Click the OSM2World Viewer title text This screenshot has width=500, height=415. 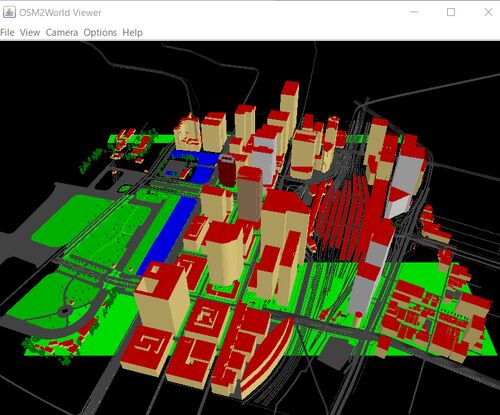(x=60, y=13)
